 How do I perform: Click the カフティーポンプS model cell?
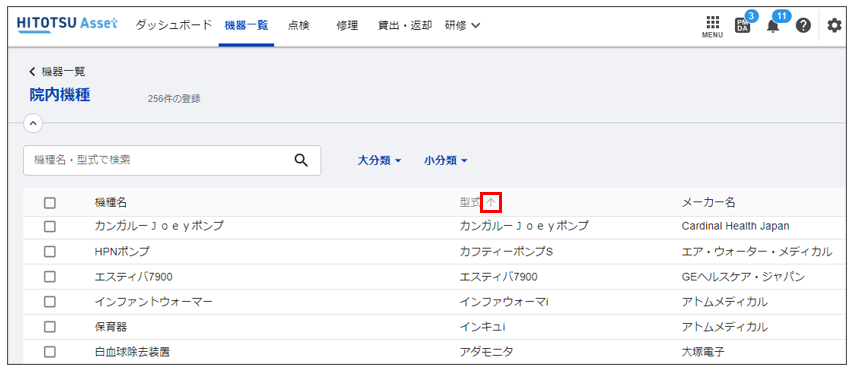[507, 252]
